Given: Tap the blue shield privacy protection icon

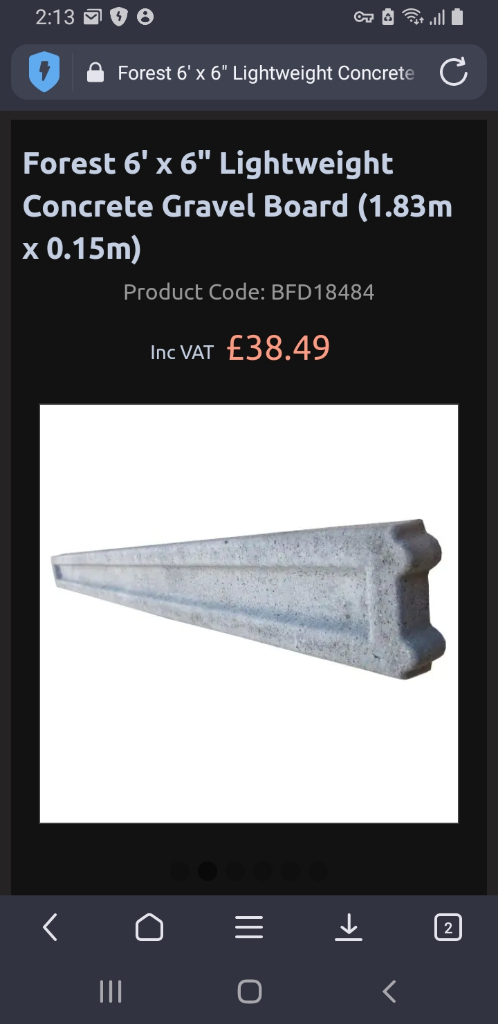Looking at the screenshot, I should pyautogui.click(x=44, y=72).
